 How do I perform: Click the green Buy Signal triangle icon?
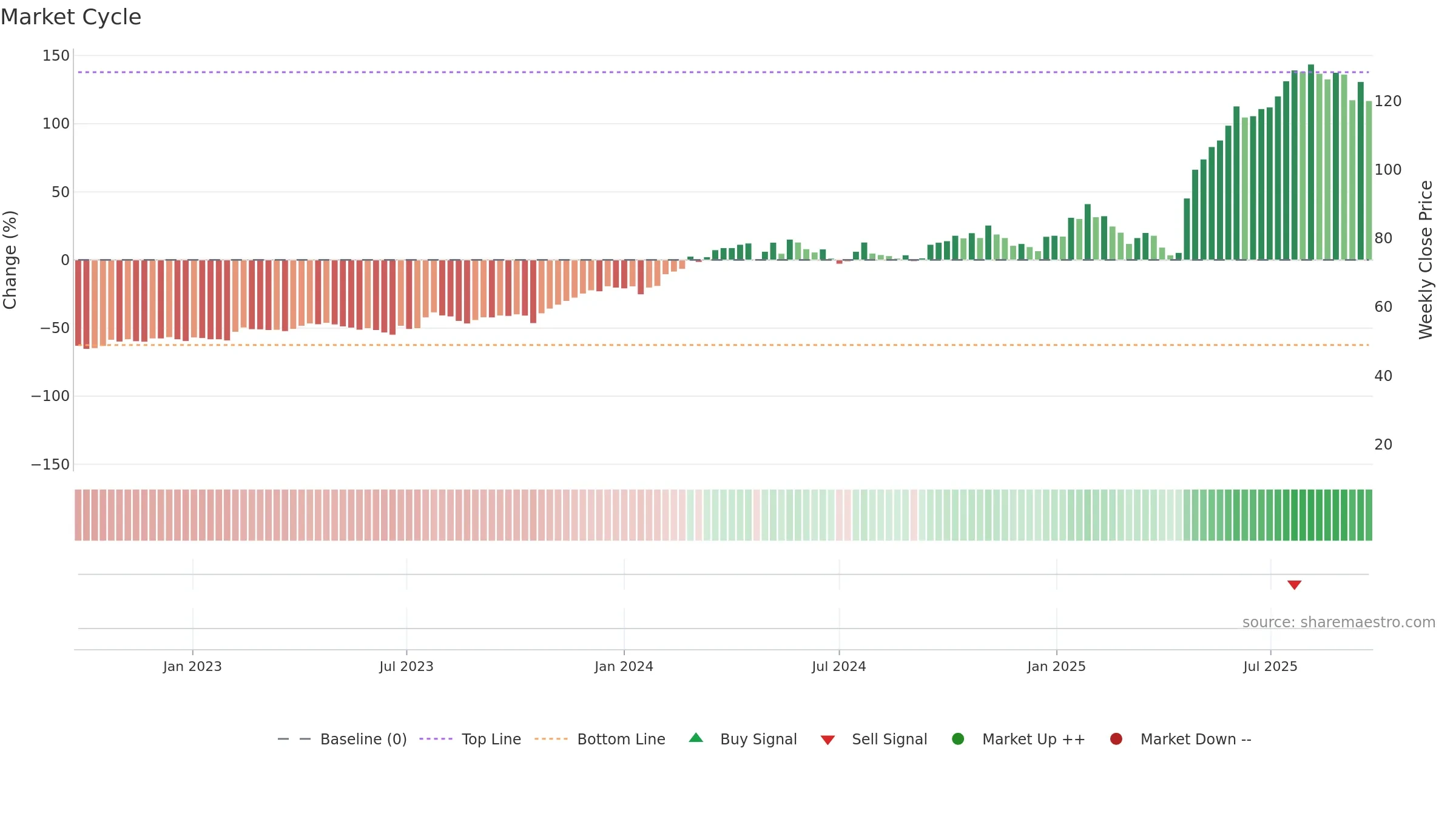tap(696, 738)
